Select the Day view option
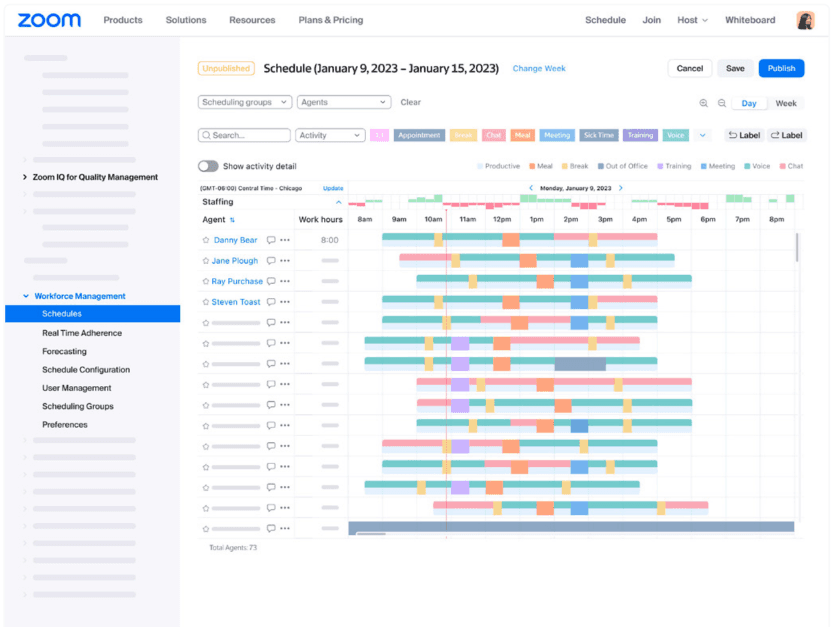This screenshot has width=835, height=627. pyautogui.click(x=749, y=103)
